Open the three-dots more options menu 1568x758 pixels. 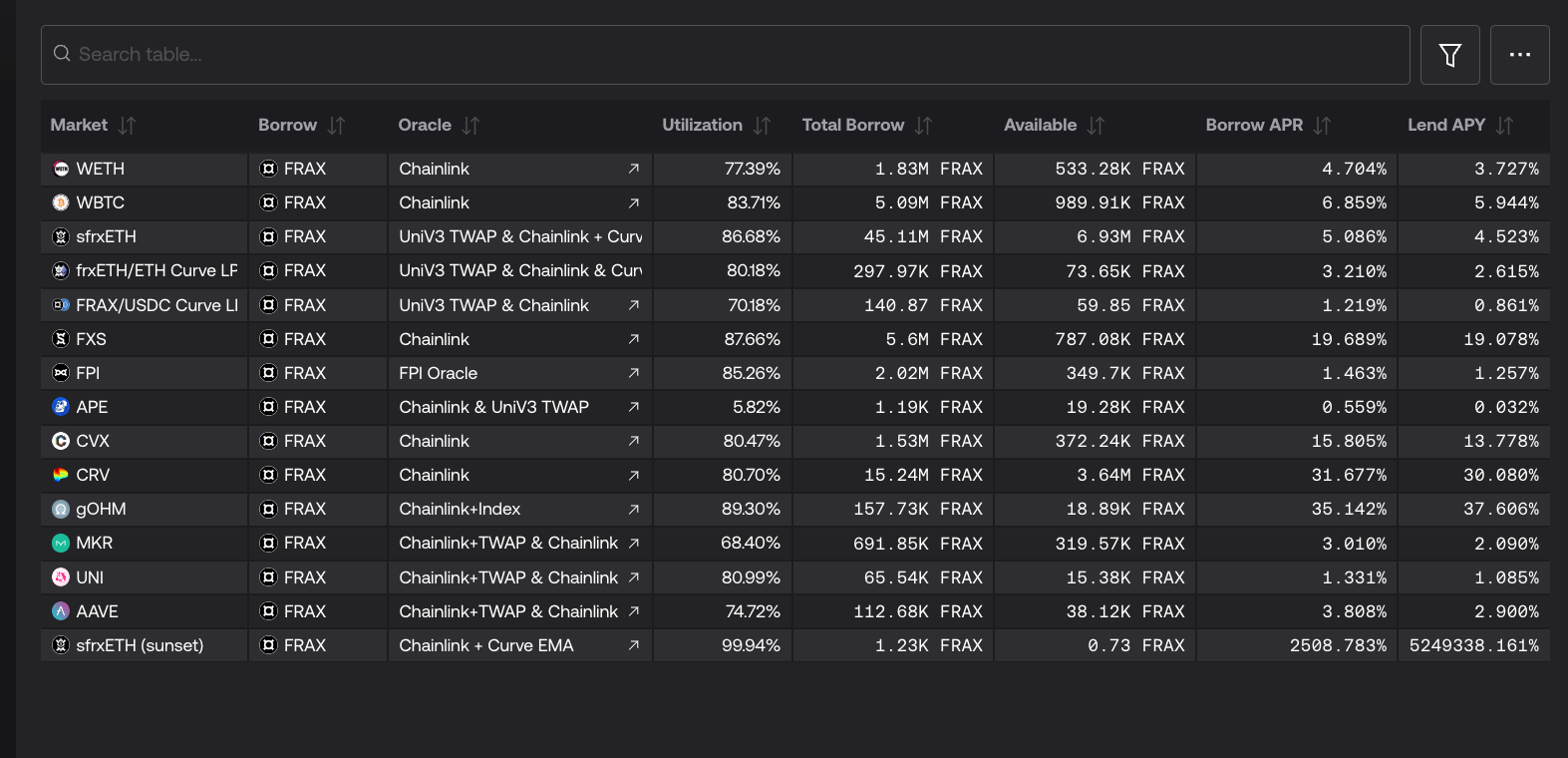[1519, 55]
